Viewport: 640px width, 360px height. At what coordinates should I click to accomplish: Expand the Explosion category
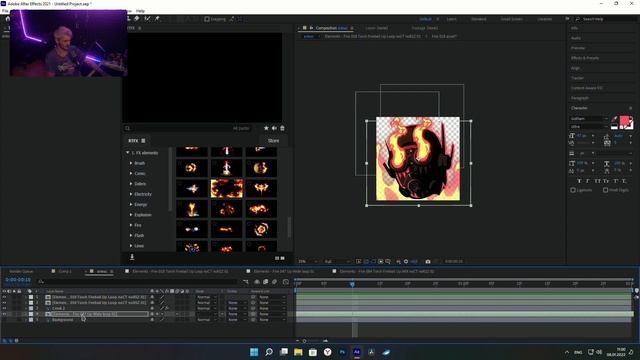point(131,215)
